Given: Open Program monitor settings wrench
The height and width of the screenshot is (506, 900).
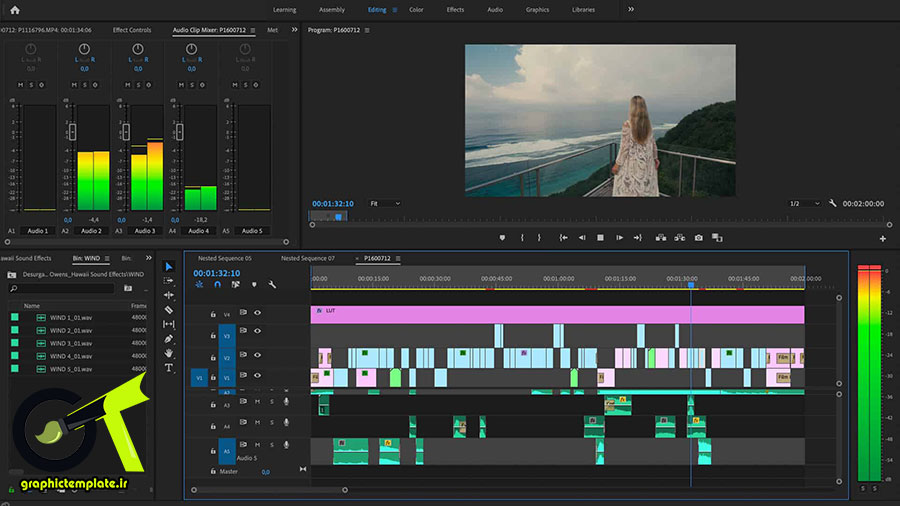Looking at the screenshot, I should (x=832, y=203).
